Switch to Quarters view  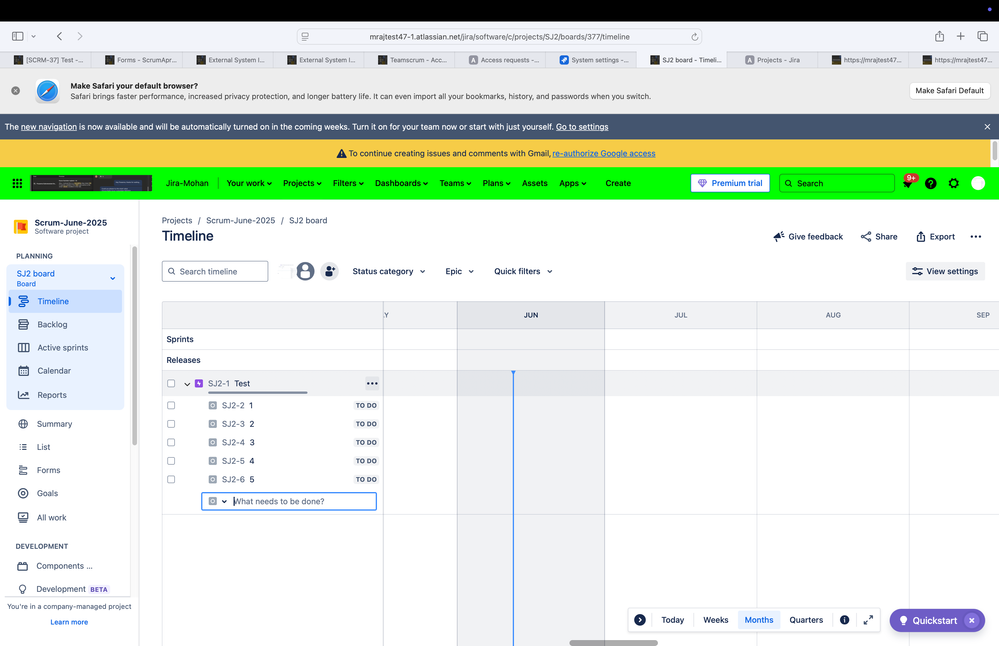806,620
